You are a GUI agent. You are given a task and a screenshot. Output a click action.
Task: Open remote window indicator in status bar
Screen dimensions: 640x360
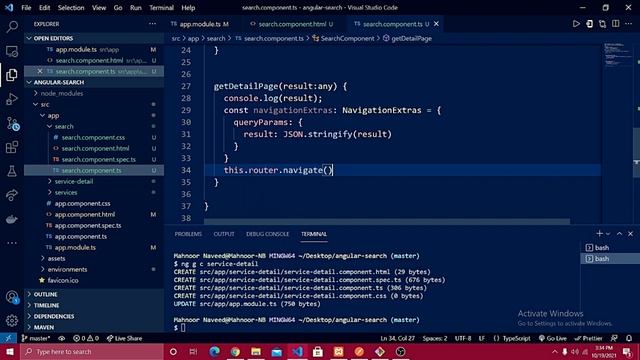point(8,338)
